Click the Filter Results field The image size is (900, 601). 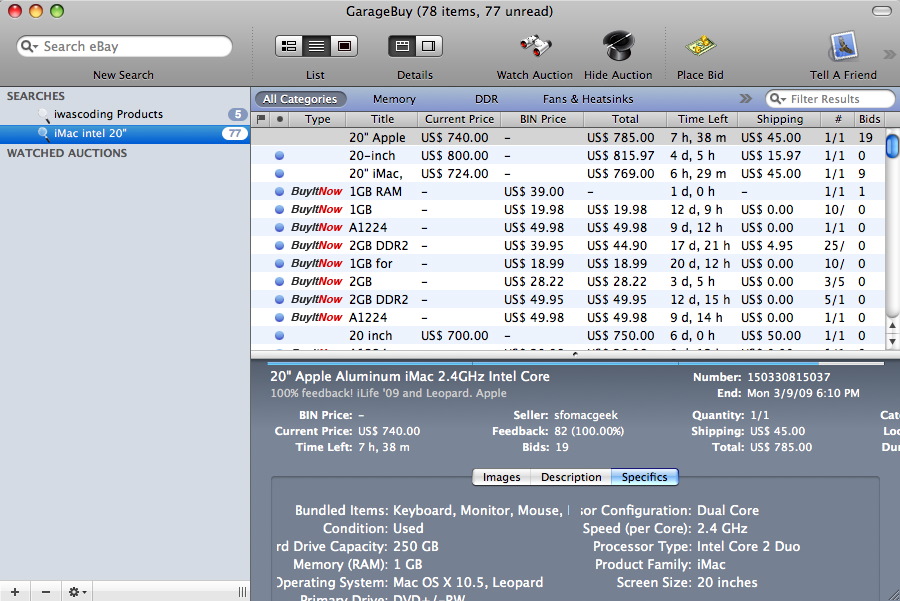point(830,99)
